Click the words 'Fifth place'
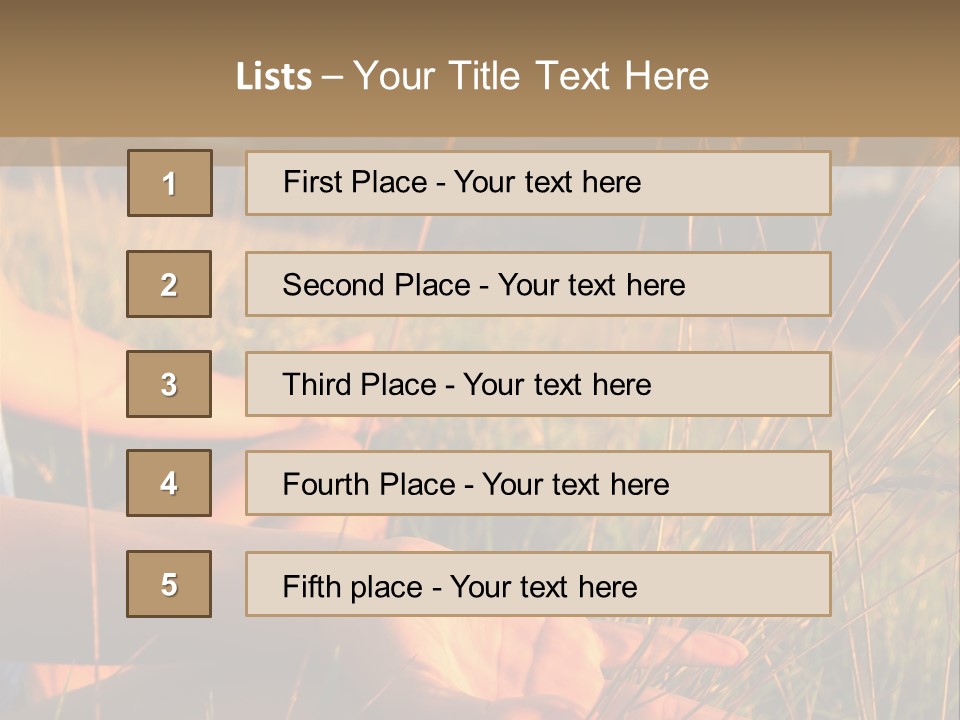Viewport: 960px width, 720px height. [x=354, y=586]
